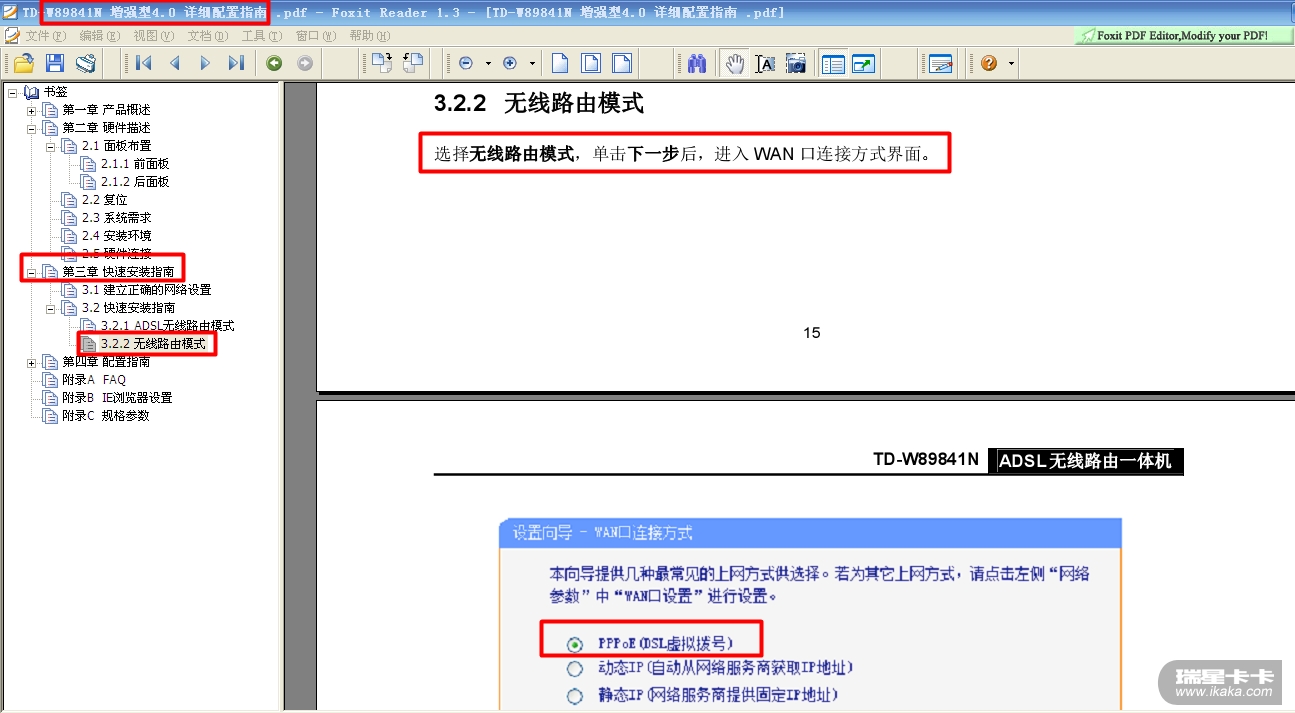Select the text selection tool
The width and height of the screenshot is (1295, 713).
(x=765, y=63)
